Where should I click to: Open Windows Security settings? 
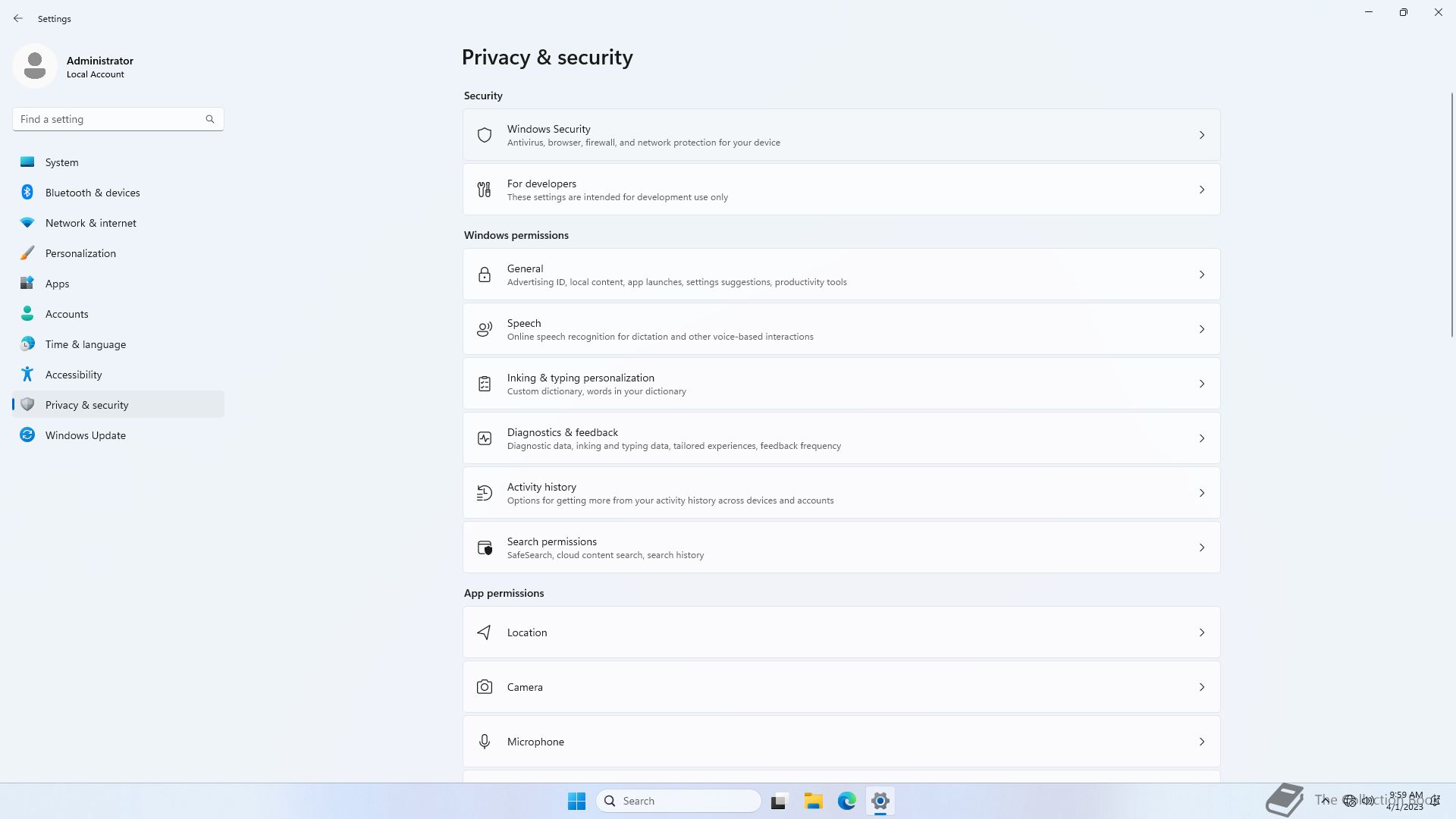click(842, 135)
